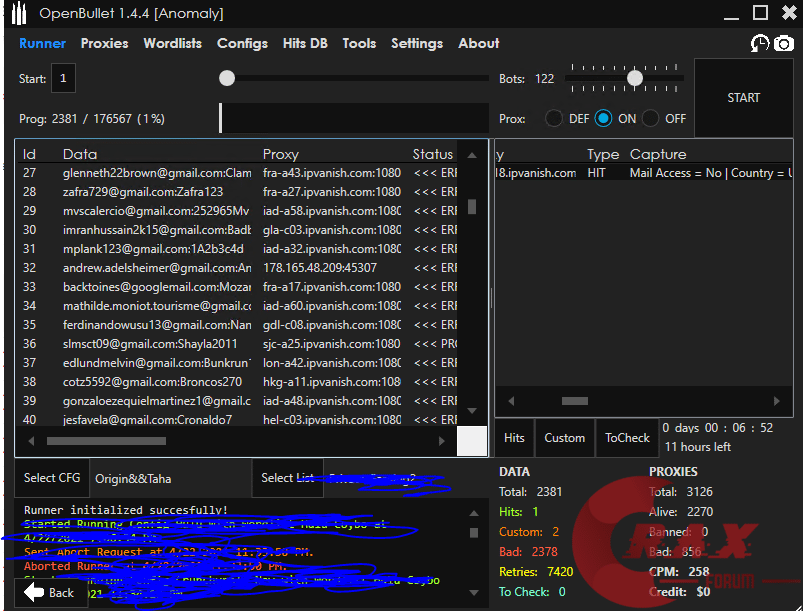Click the clock history icon near the camera

click(x=760, y=43)
